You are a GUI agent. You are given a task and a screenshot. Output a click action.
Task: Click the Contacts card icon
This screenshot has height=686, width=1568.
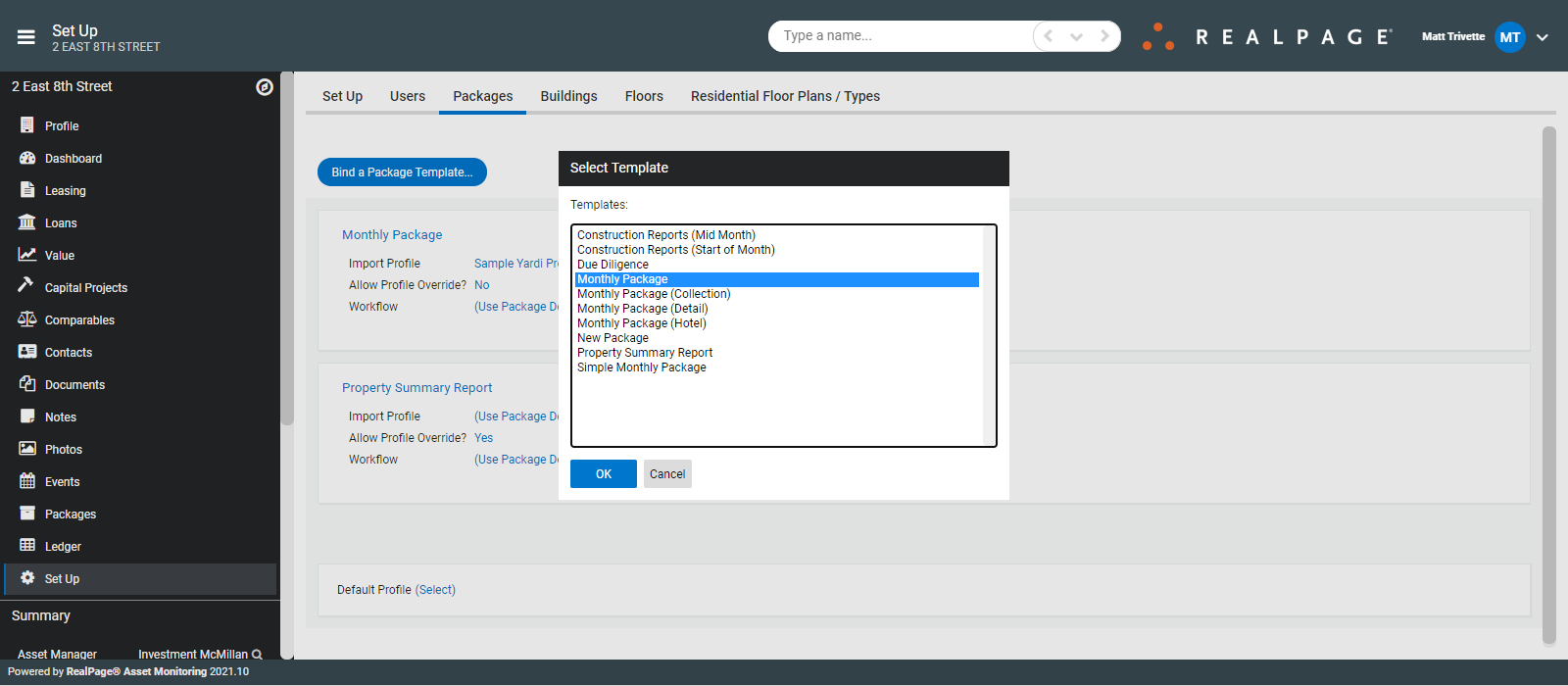point(27,352)
